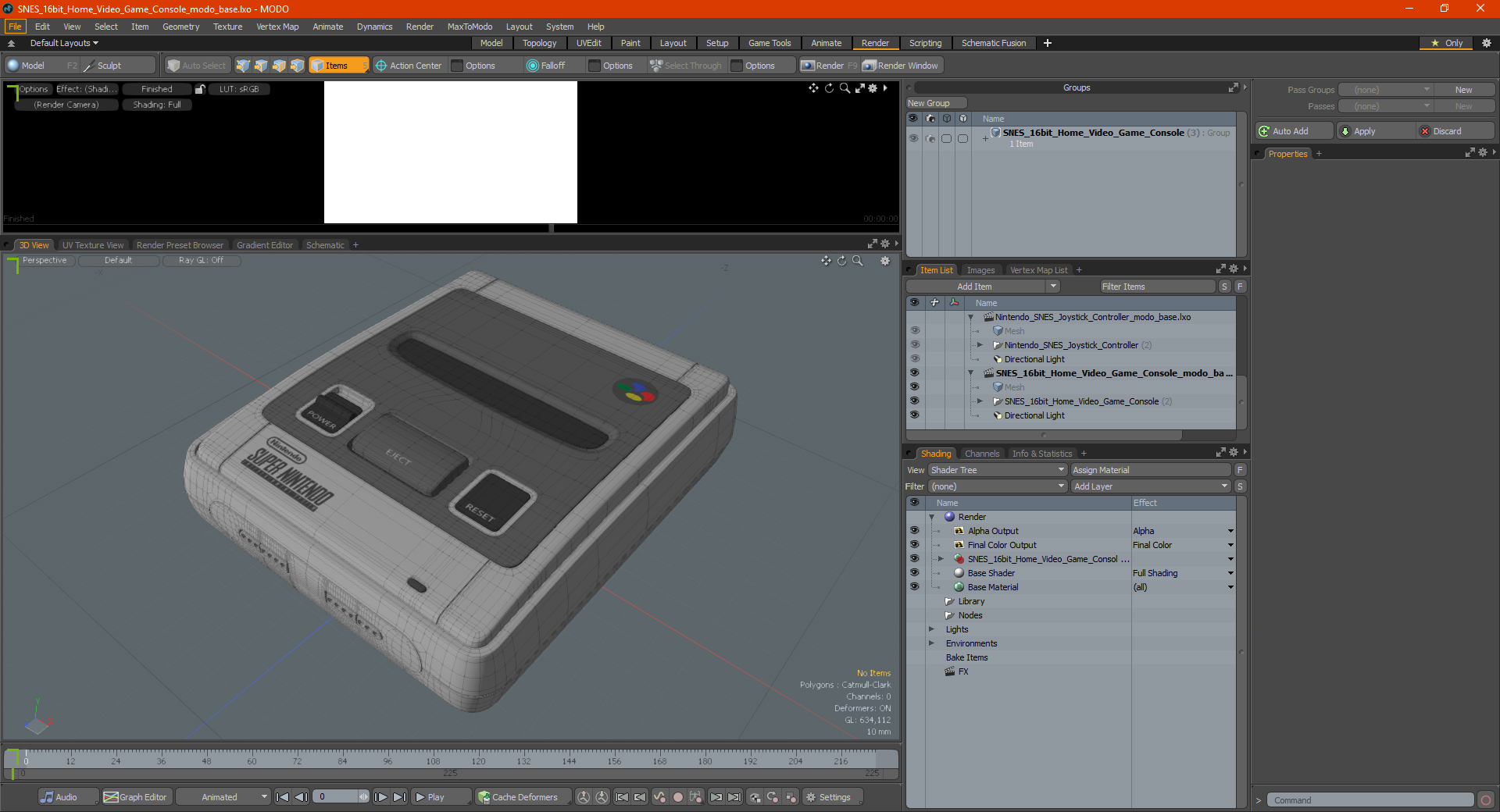Go to first frame in transport controls
This screenshot has width=1500, height=812.
(x=283, y=797)
